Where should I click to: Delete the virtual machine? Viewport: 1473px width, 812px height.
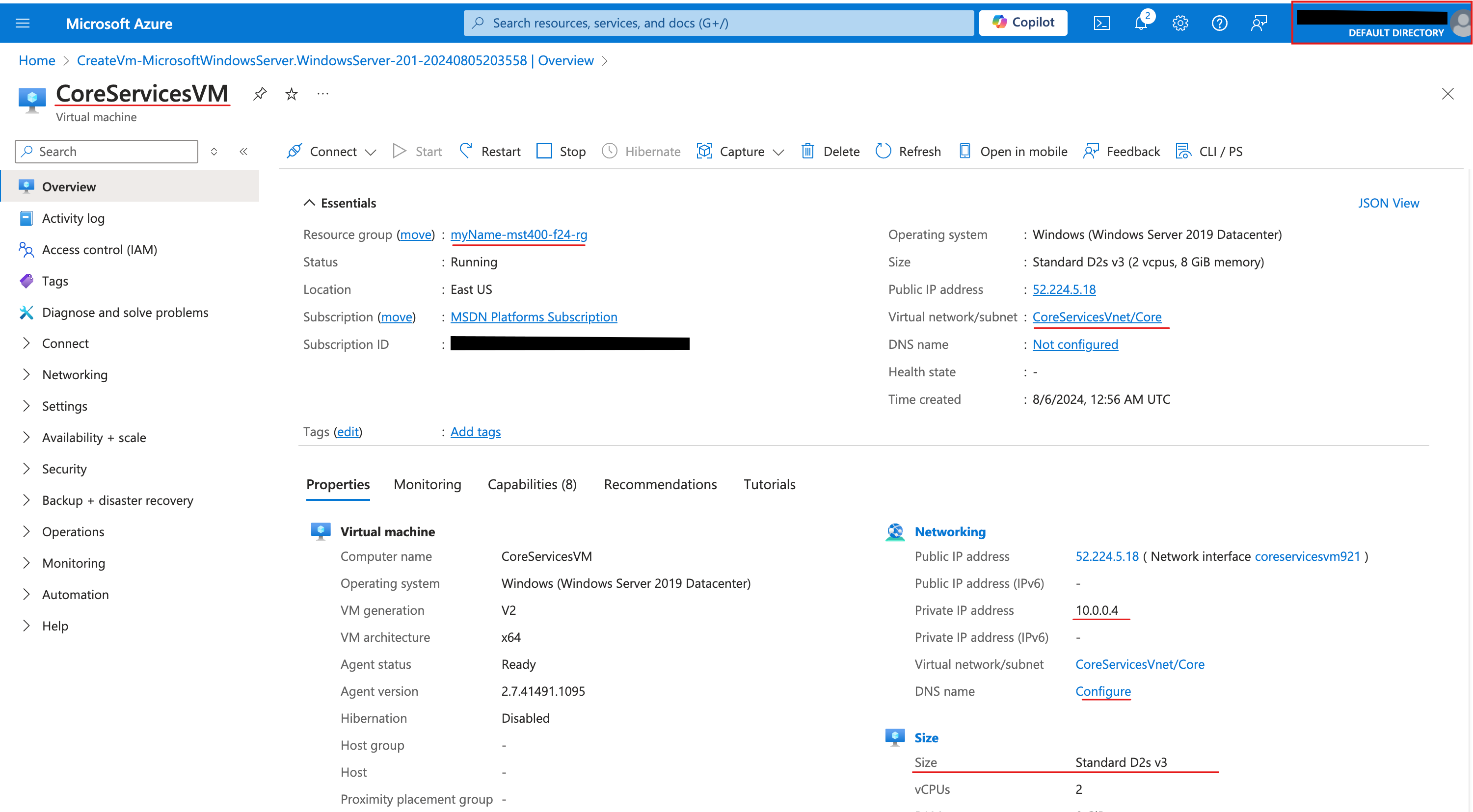[830, 152]
